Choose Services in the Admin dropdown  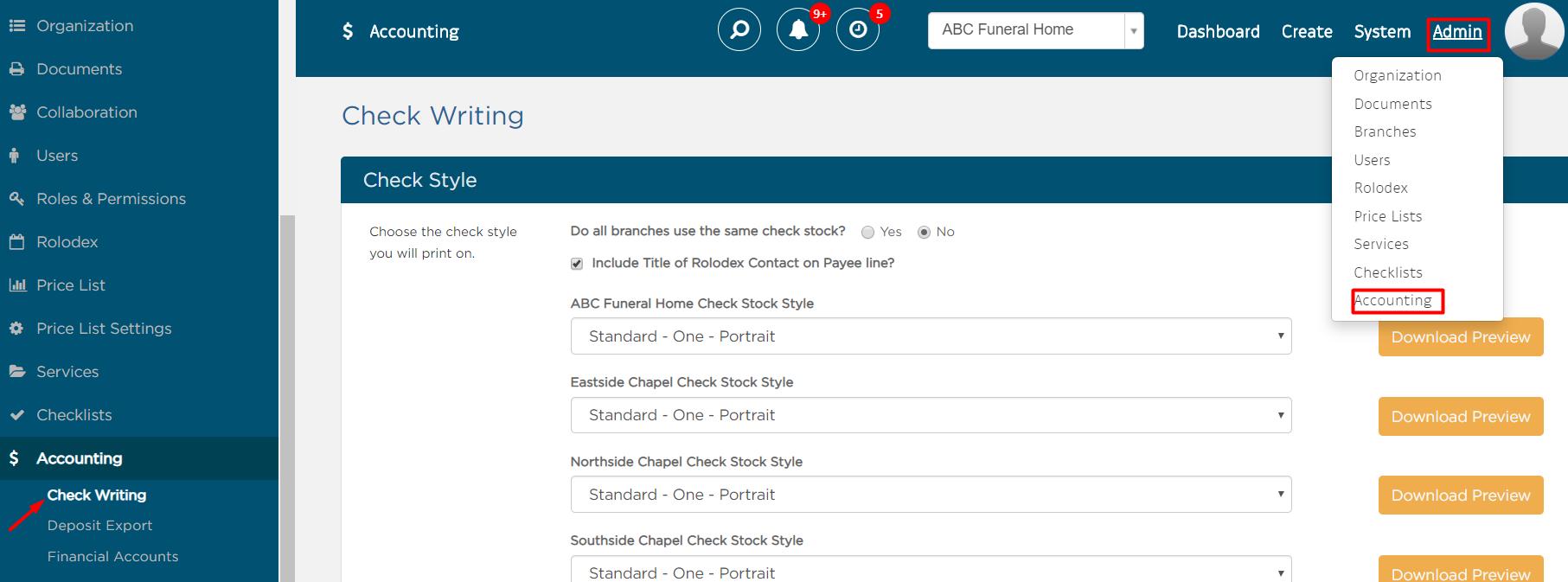[1381, 244]
